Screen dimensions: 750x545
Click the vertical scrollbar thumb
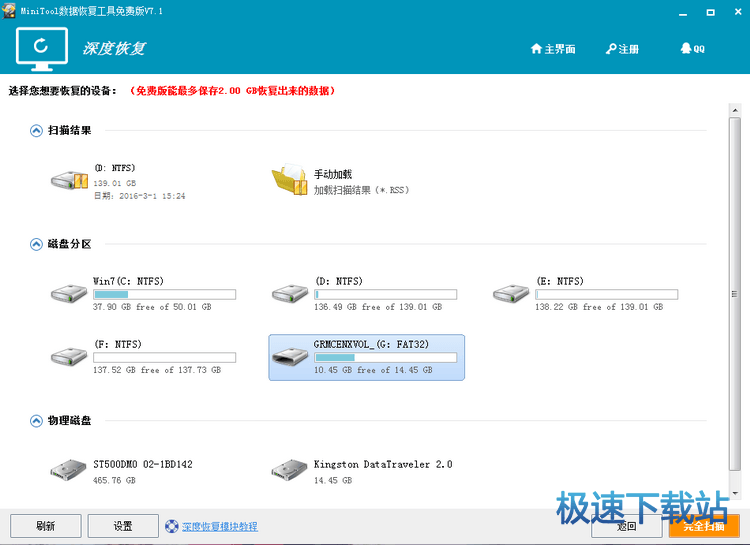click(x=735, y=294)
